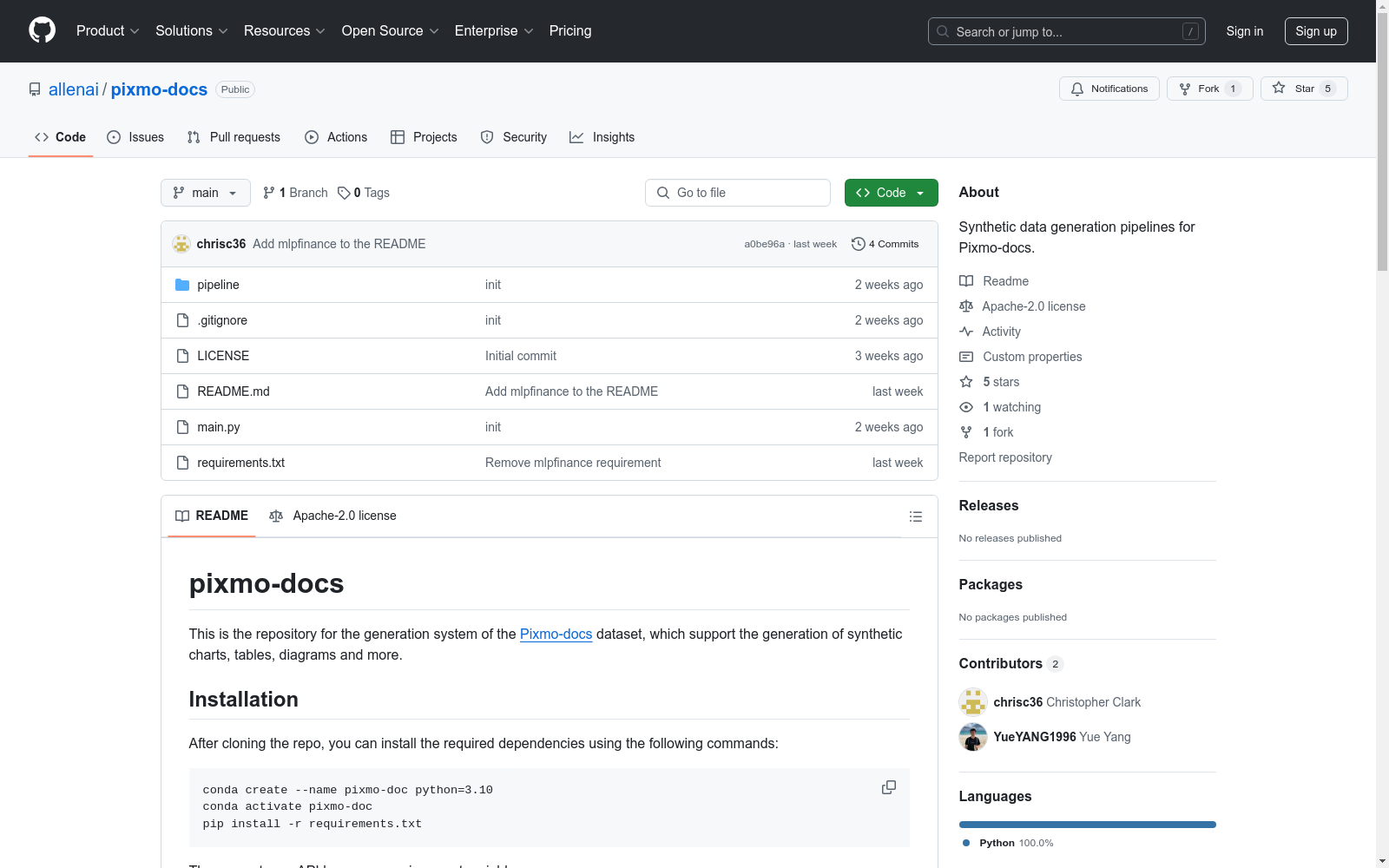Open the Pixmo-docs dataset link
Screen dimensions: 1389x868
coord(556,634)
